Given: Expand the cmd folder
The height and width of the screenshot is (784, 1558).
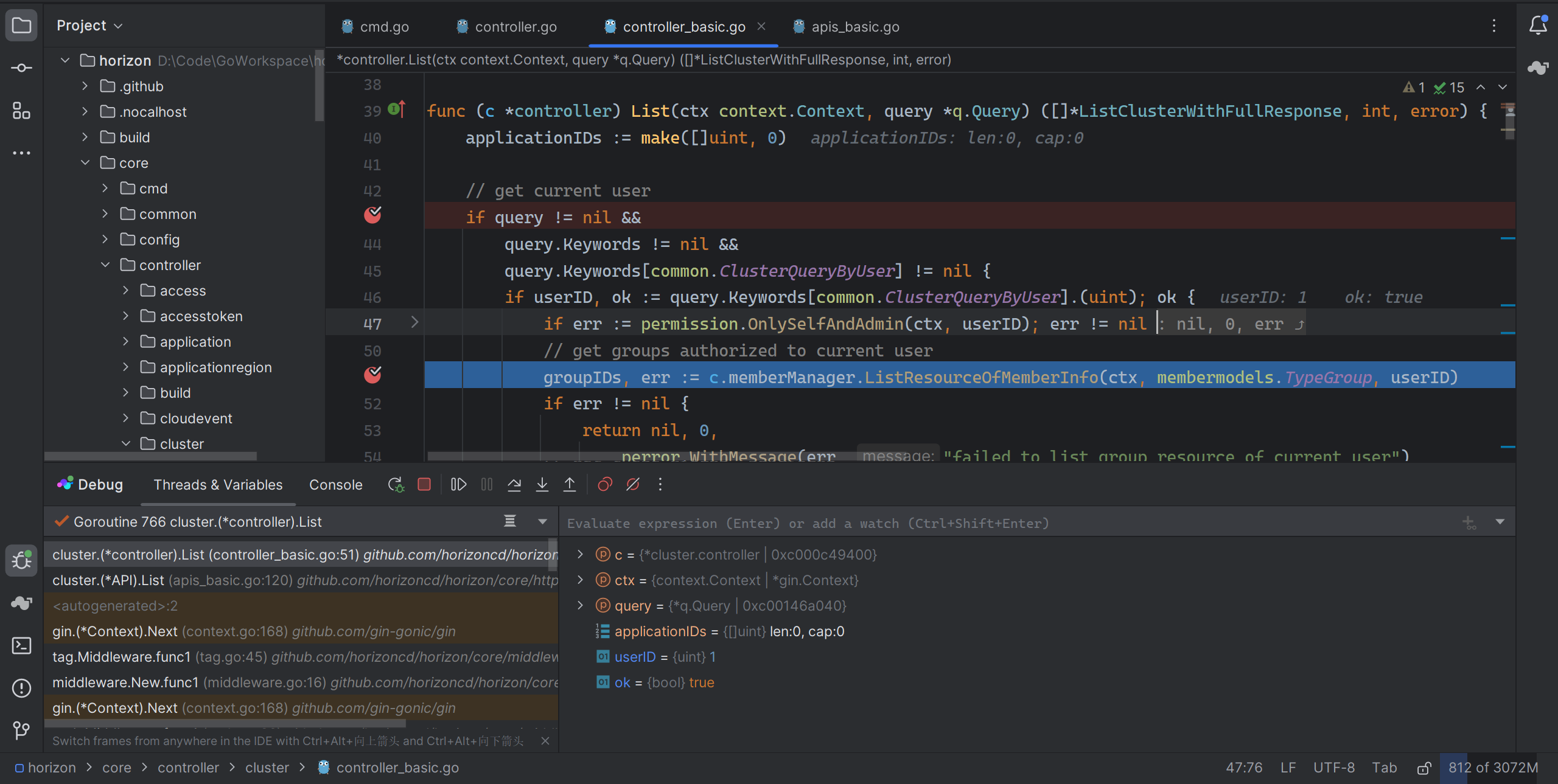Looking at the screenshot, I should (x=105, y=188).
